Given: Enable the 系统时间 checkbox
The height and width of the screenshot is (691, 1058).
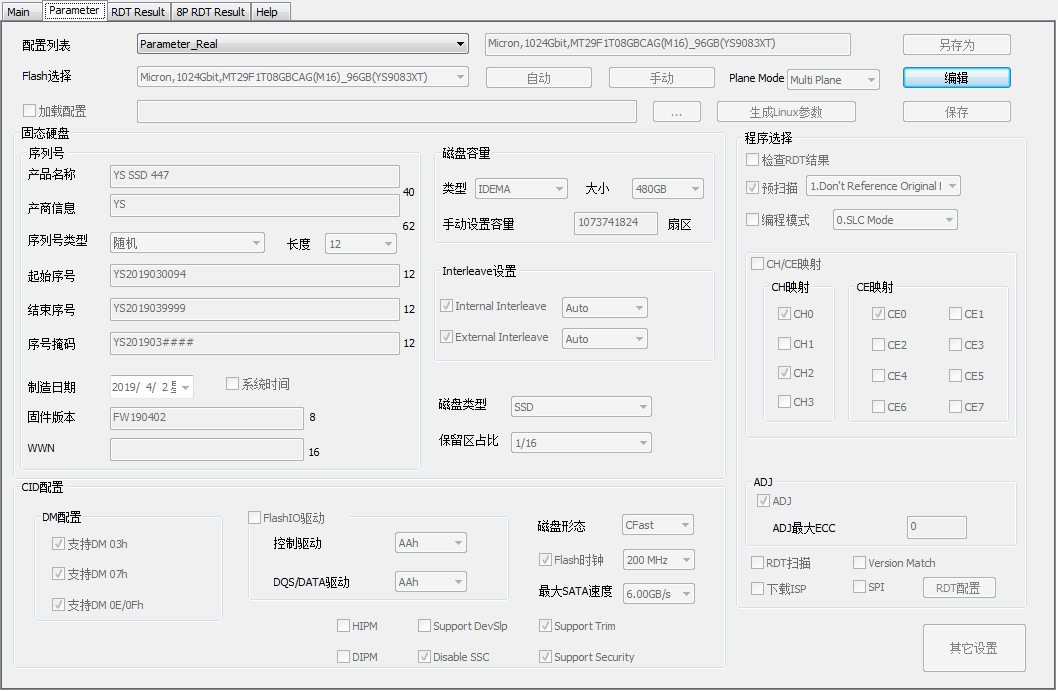Looking at the screenshot, I should pyautogui.click(x=232, y=384).
